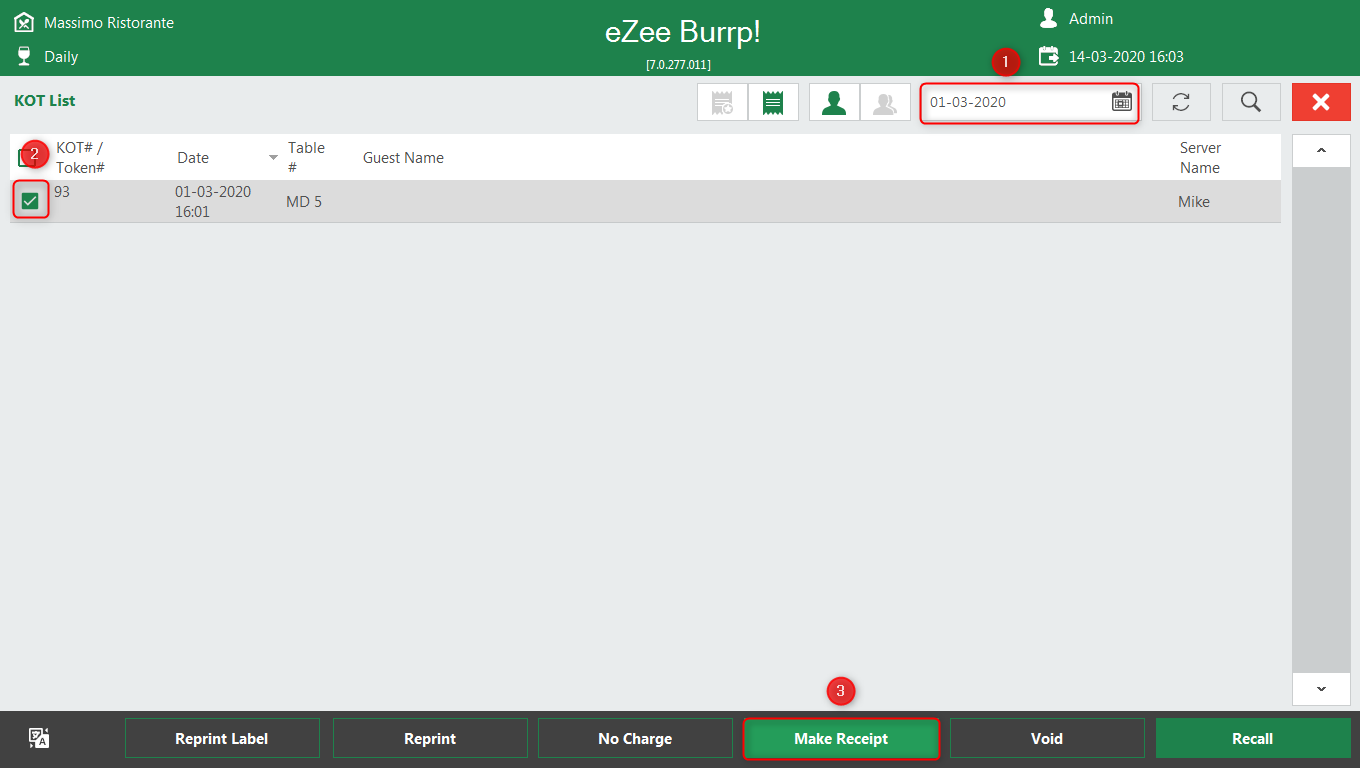The height and width of the screenshot is (768, 1360).
Task: Click the Table # column header
Action: click(306, 157)
